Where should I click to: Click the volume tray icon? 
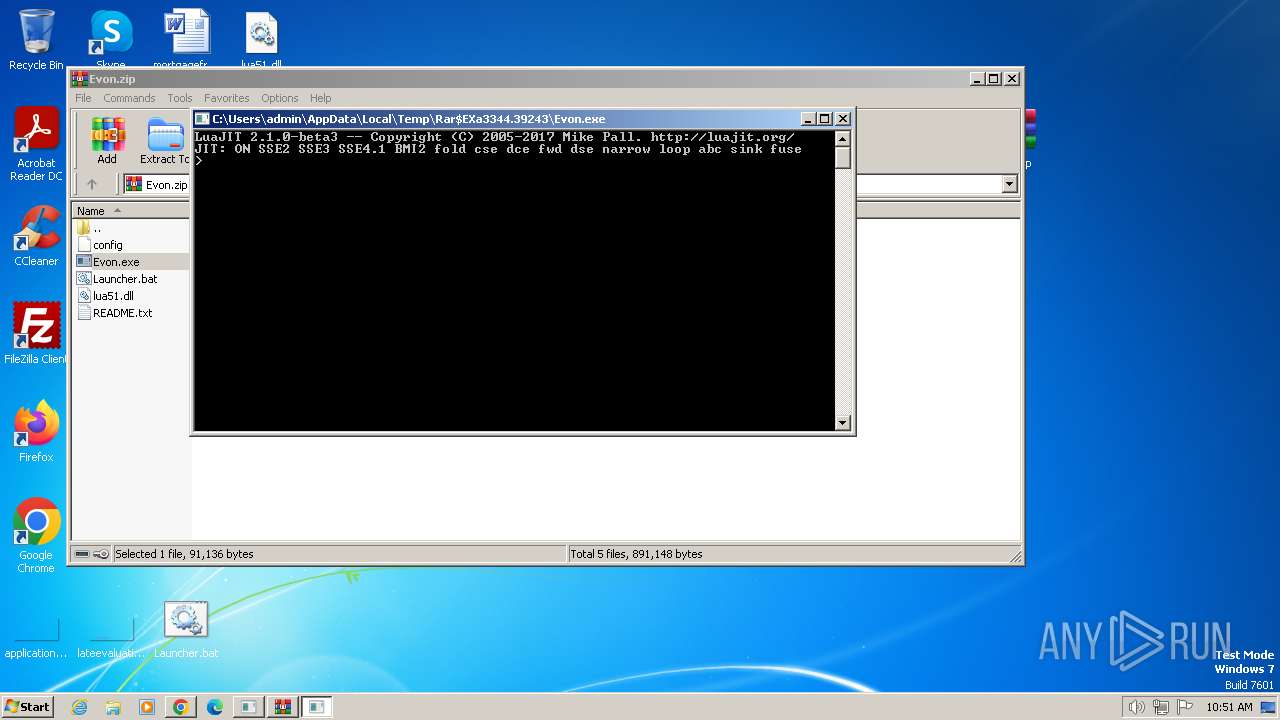(x=1136, y=707)
